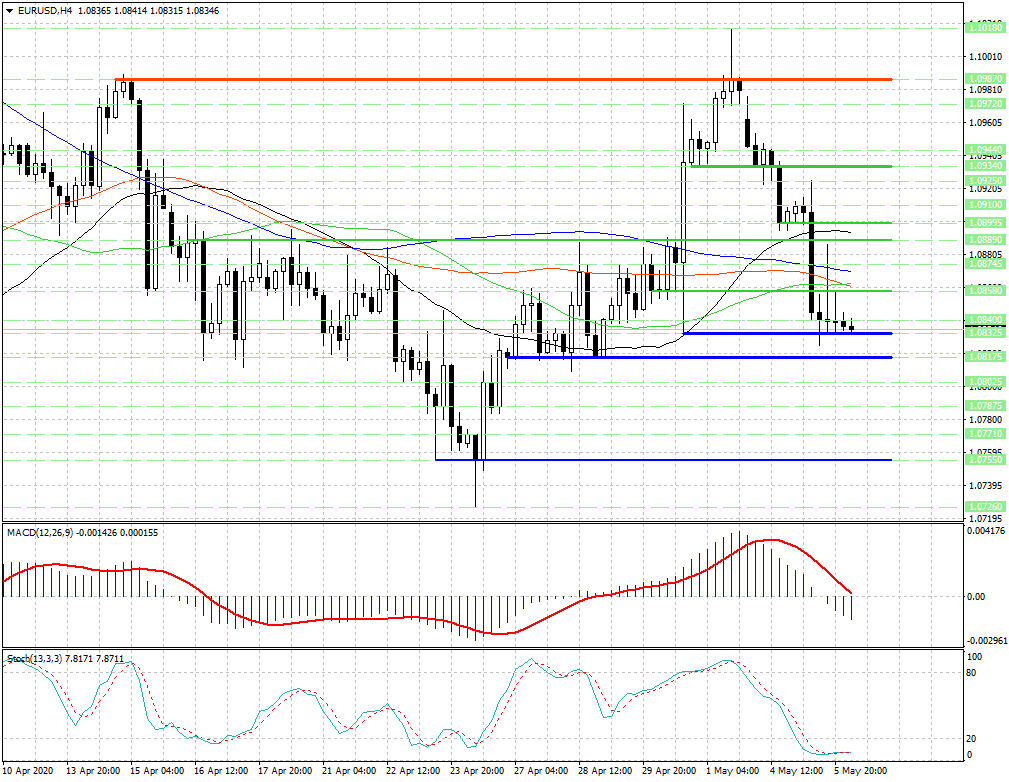Click the 28 Apr 12:00 time label

point(606,771)
